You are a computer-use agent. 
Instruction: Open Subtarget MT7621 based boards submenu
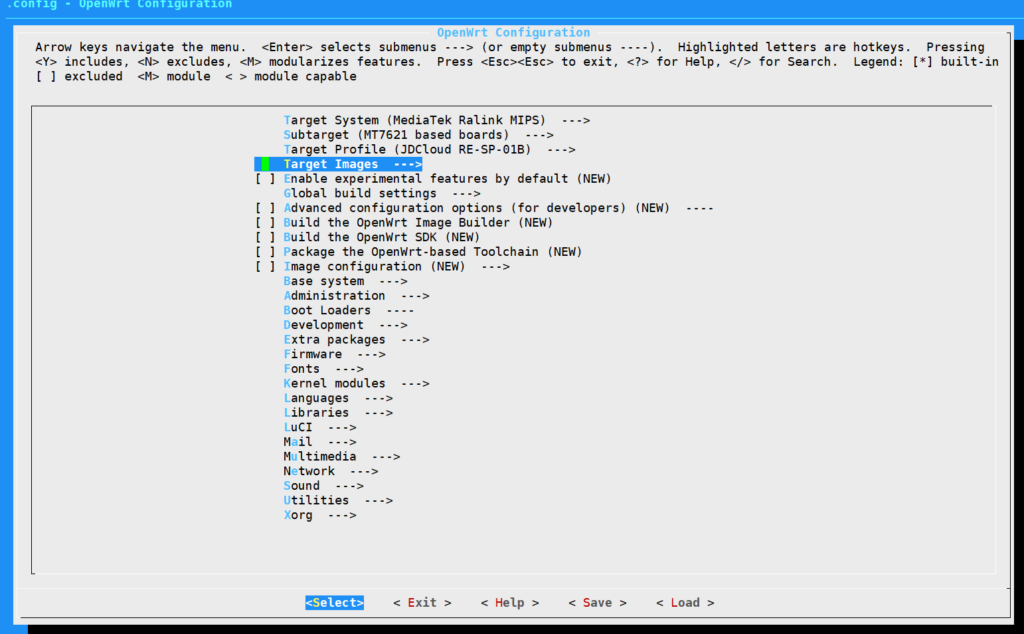[x=418, y=135]
